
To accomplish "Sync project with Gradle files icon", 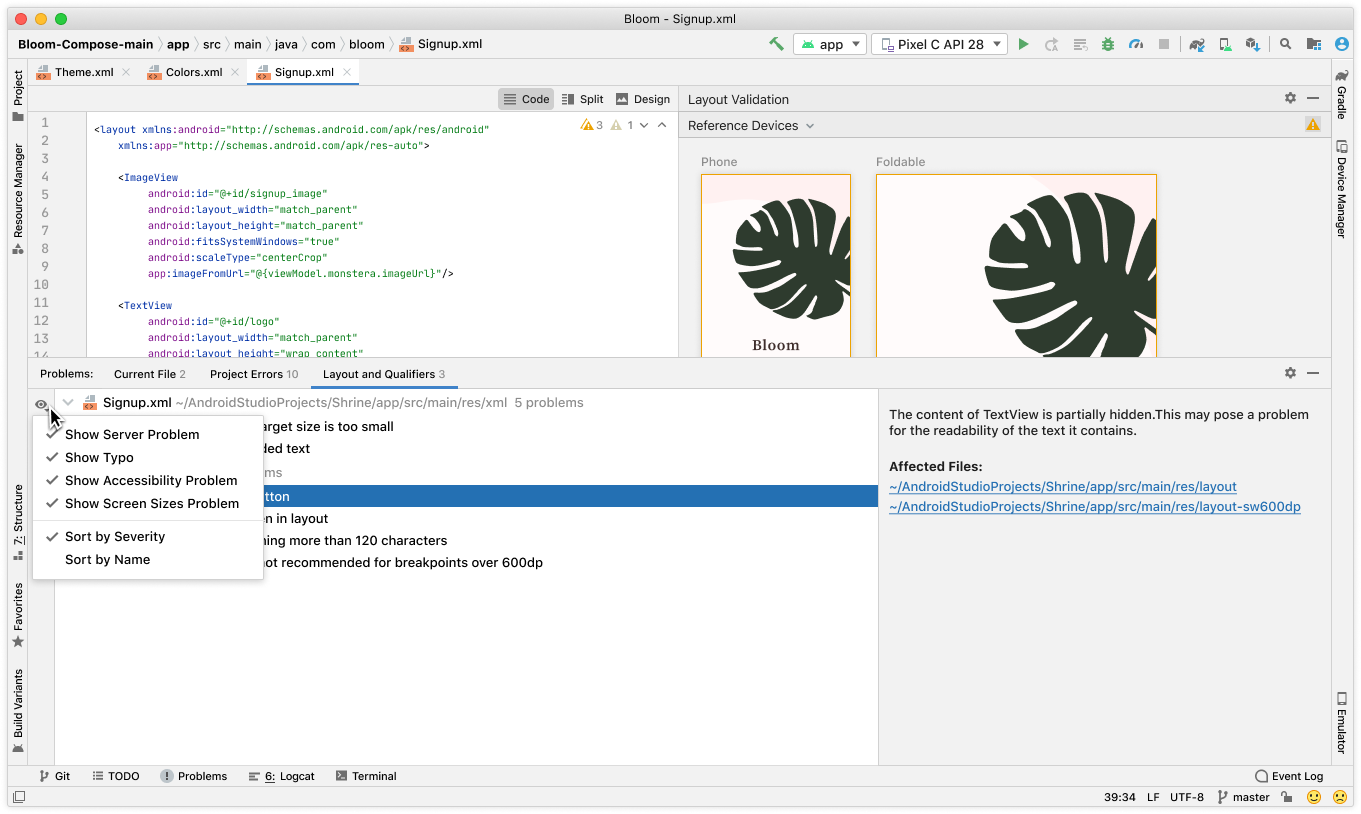I will coord(1197,44).
